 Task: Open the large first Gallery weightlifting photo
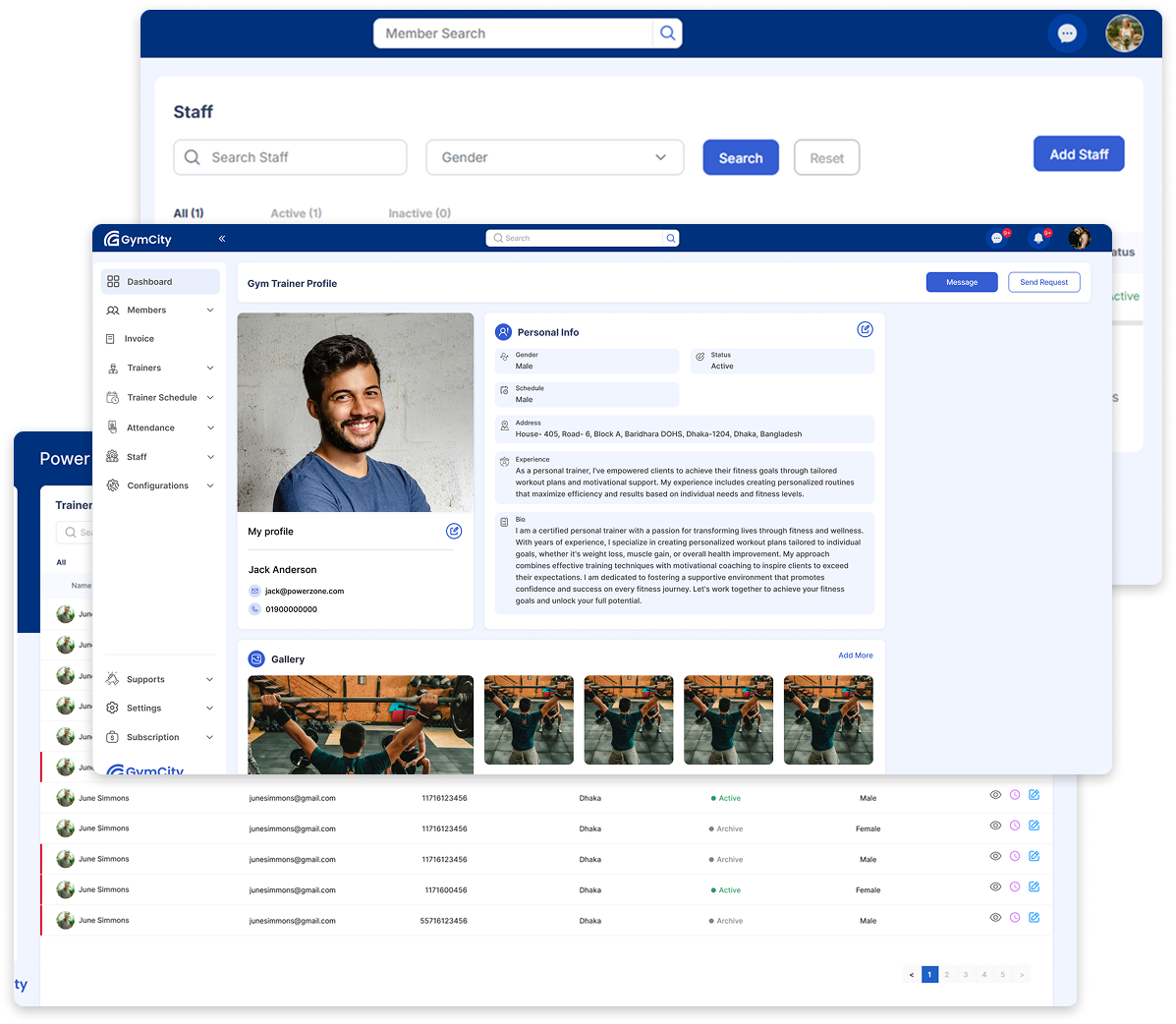point(361,724)
